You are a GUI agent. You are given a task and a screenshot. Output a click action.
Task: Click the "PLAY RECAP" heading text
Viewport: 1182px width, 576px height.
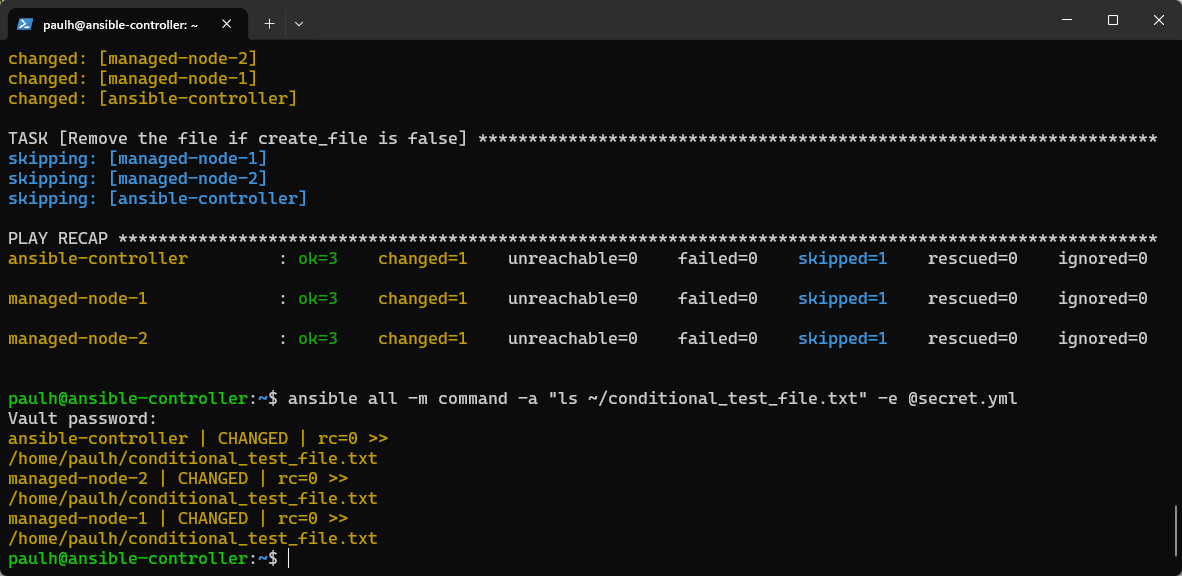click(x=58, y=239)
